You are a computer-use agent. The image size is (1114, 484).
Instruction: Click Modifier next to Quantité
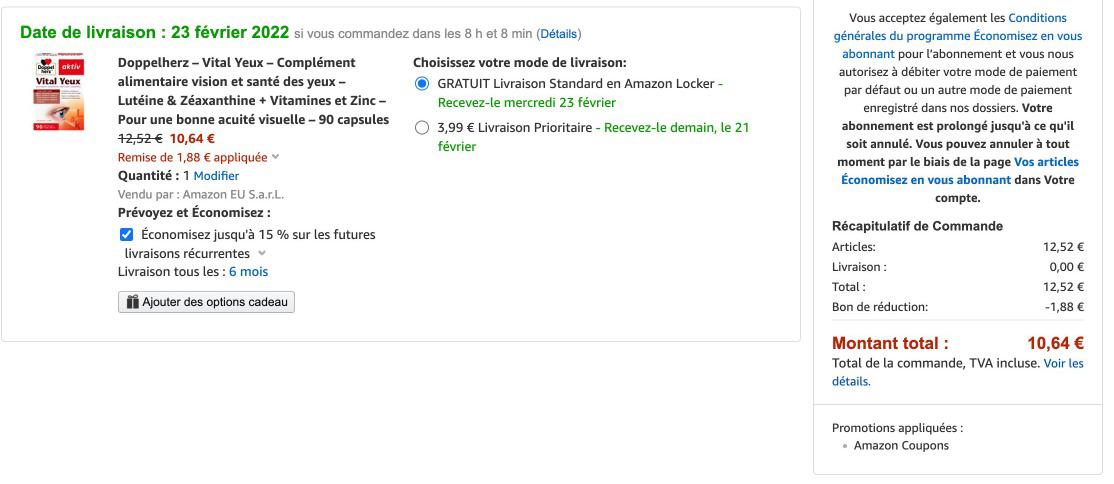pyautogui.click(x=216, y=176)
